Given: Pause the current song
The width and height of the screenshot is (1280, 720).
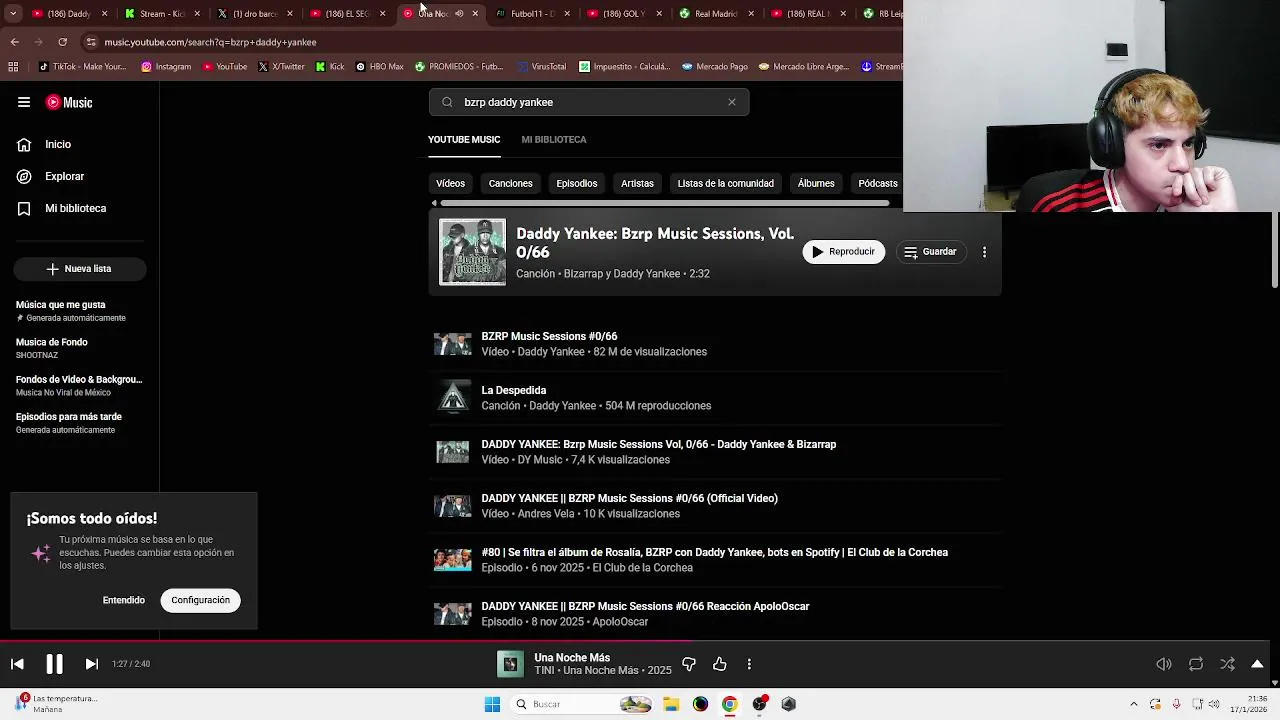Looking at the screenshot, I should pos(54,664).
